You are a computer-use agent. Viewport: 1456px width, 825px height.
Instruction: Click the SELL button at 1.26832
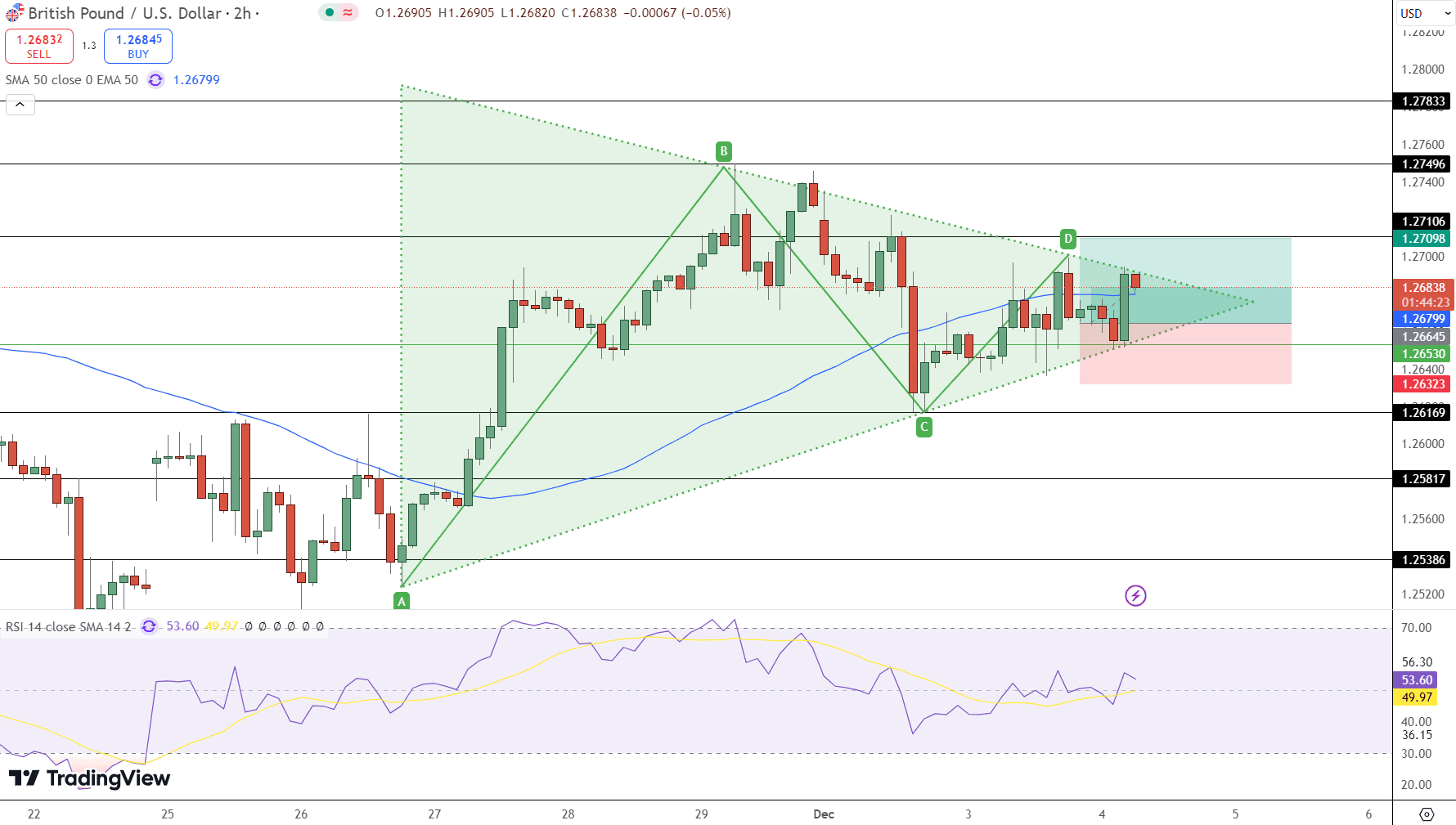coord(39,46)
